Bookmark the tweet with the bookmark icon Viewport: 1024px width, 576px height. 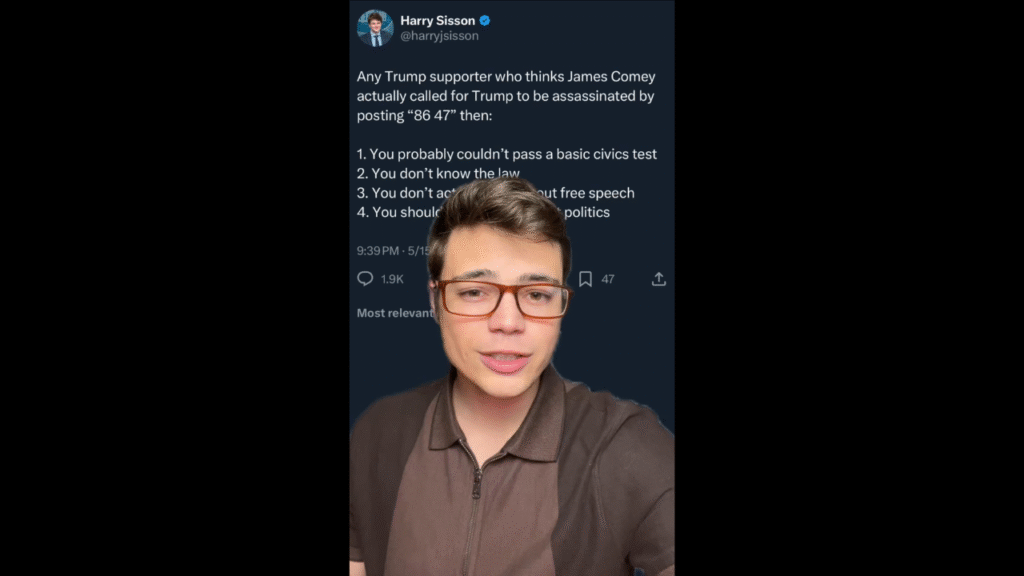click(585, 279)
